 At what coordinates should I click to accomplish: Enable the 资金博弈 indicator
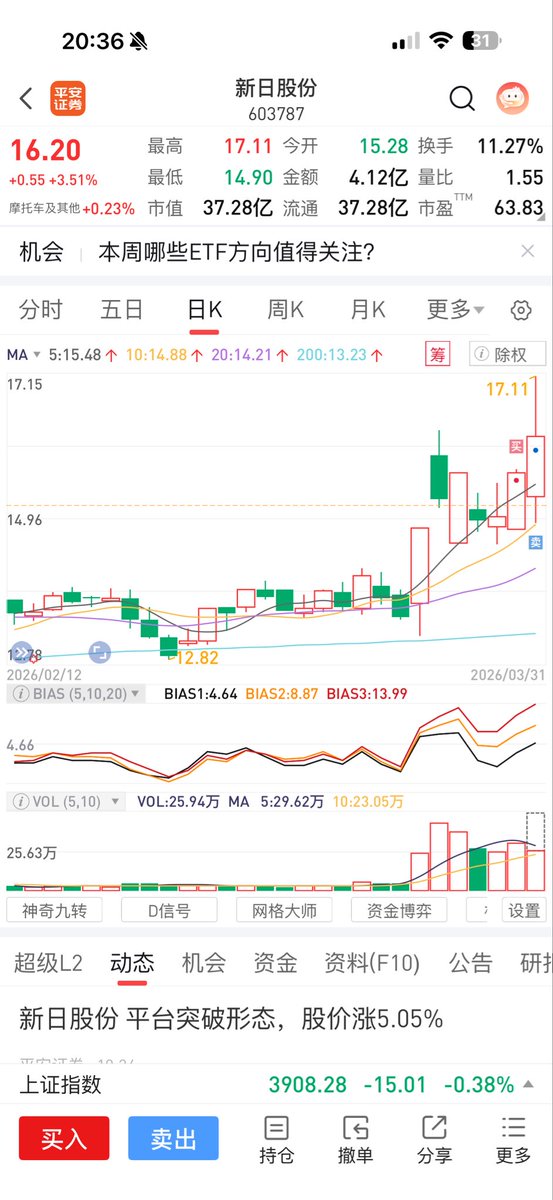tap(399, 910)
